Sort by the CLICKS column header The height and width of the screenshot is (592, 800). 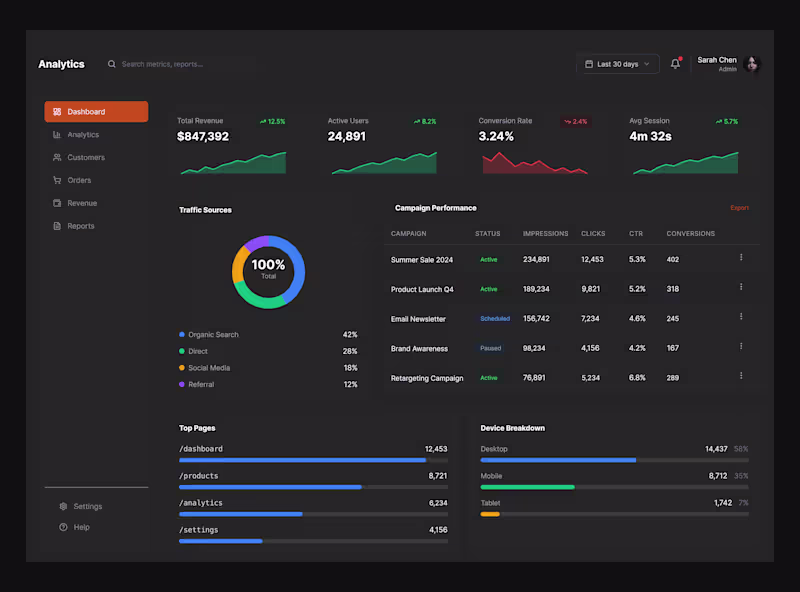[x=593, y=234]
